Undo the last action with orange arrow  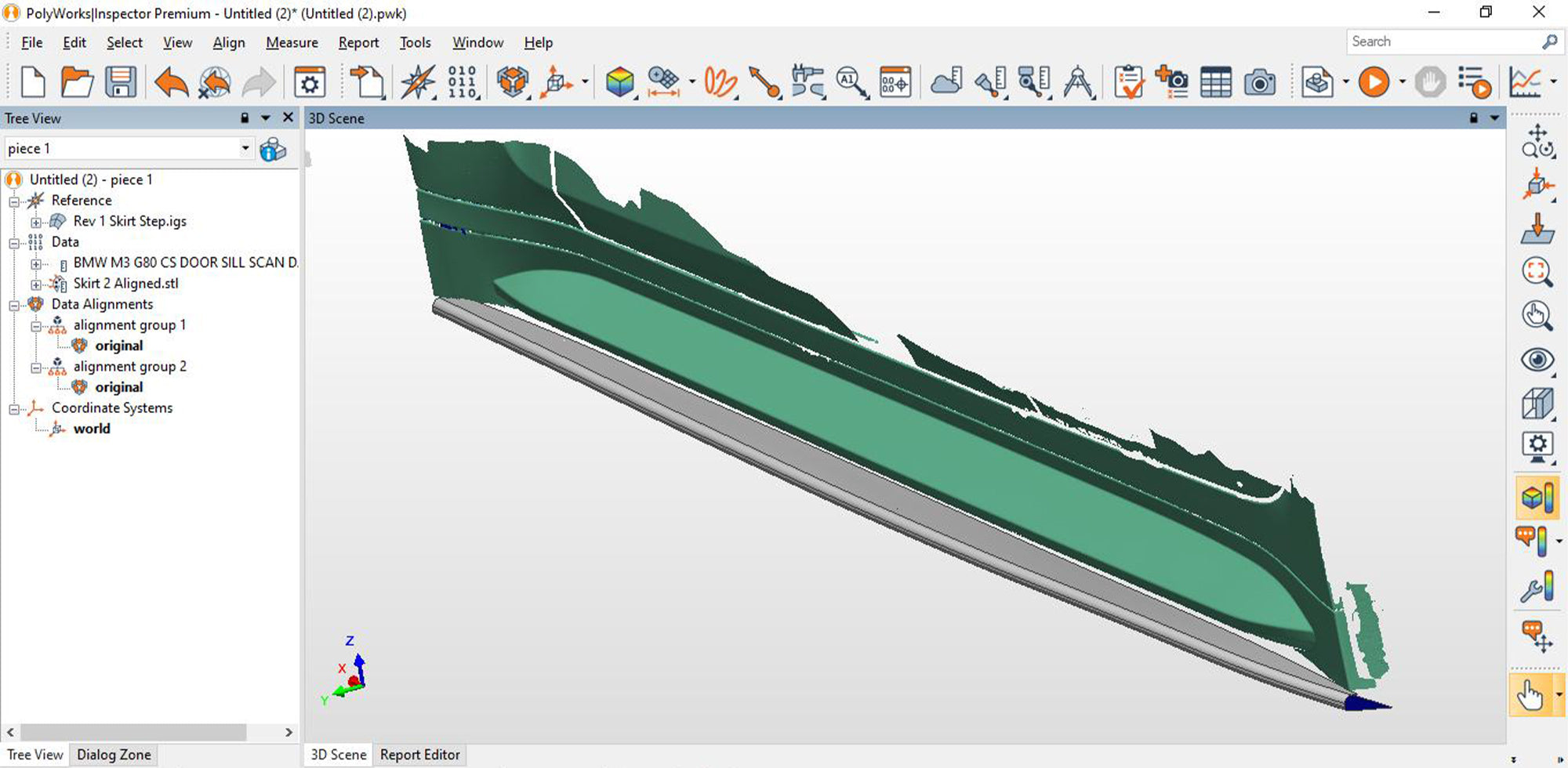(x=172, y=82)
